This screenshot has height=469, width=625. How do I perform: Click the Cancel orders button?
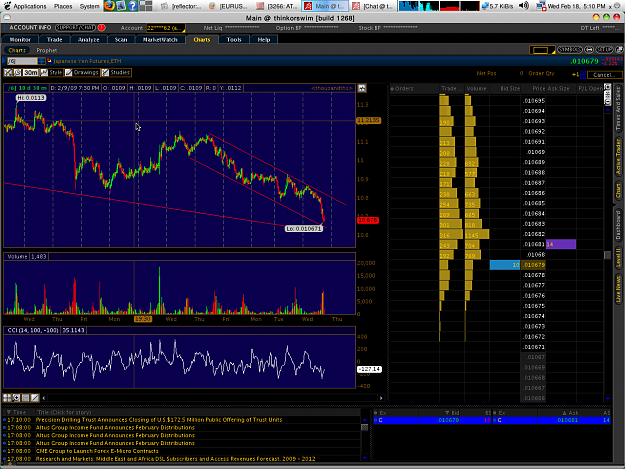[x=604, y=75]
